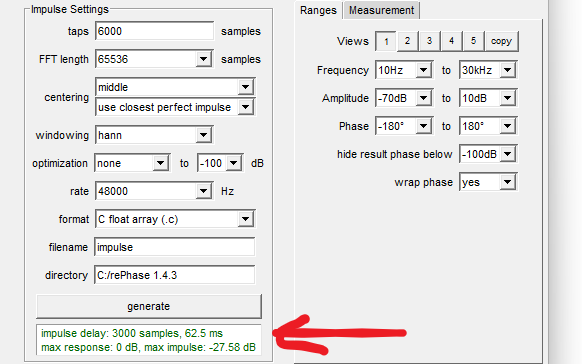Select Views button 2

click(x=408, y=41)
